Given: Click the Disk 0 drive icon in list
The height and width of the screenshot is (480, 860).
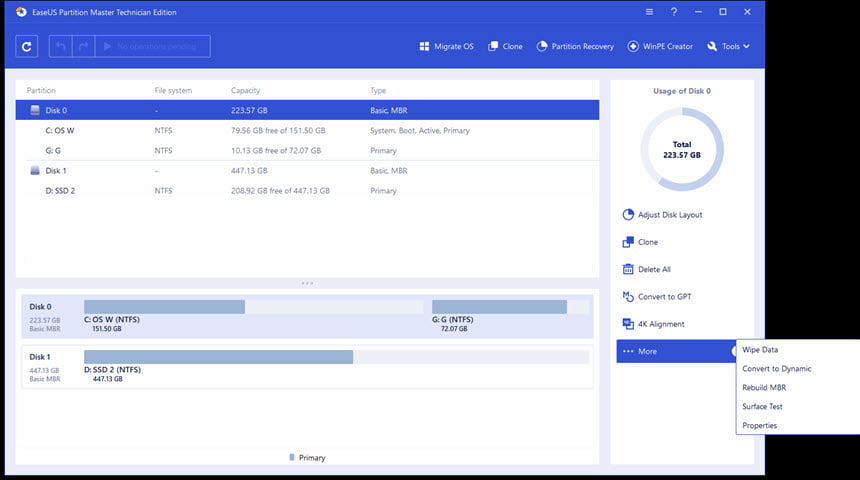Looking at the screenshot, I should coord(35,110).
